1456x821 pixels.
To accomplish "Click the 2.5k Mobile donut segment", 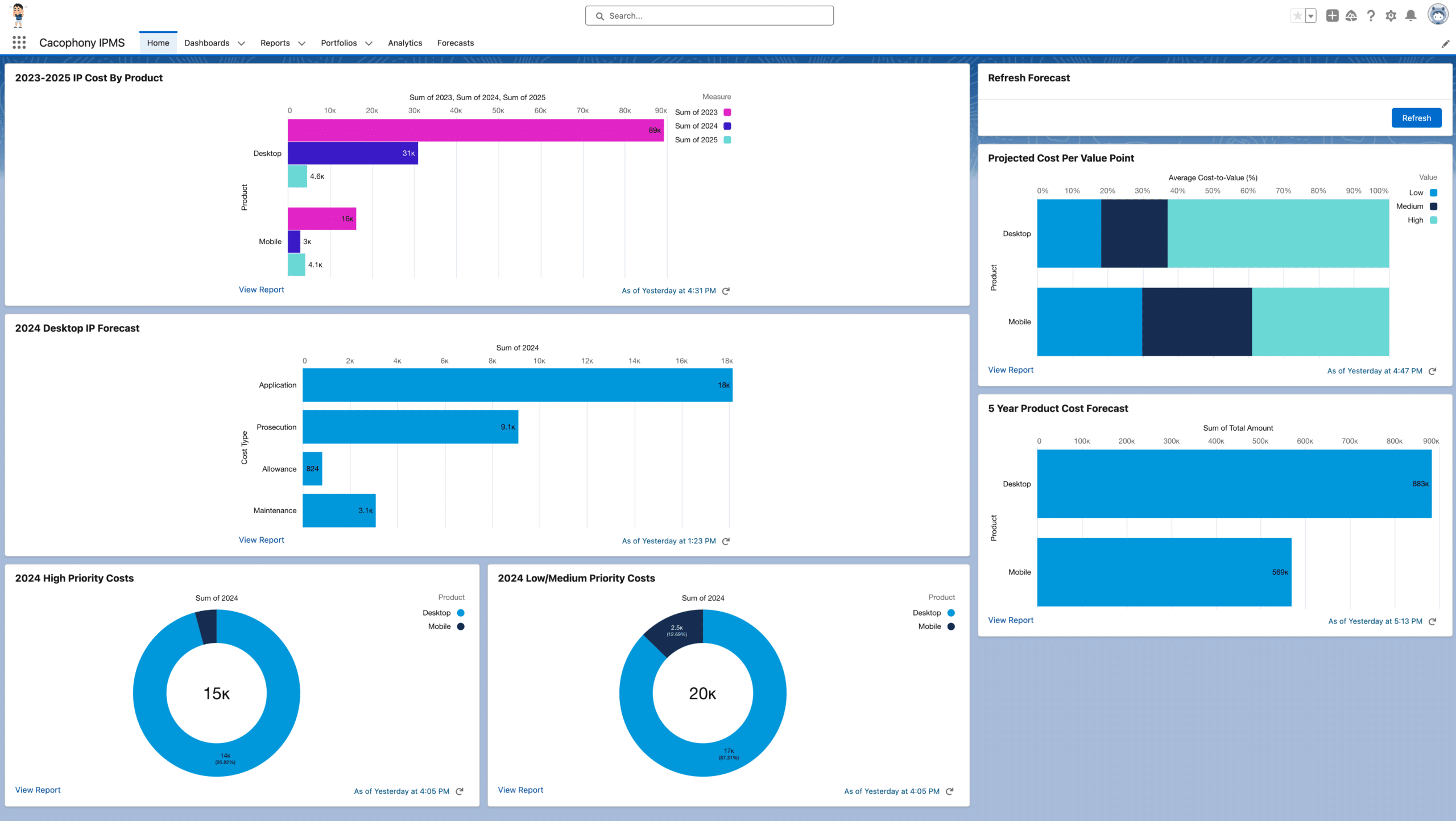I will pos(677,630).
